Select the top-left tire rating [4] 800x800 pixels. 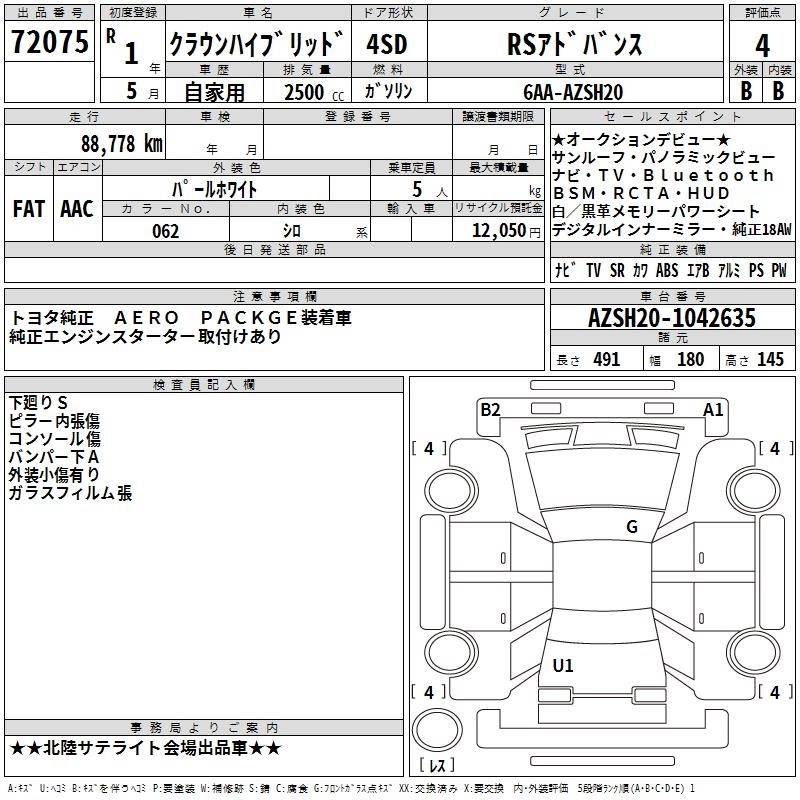(429, 449)
